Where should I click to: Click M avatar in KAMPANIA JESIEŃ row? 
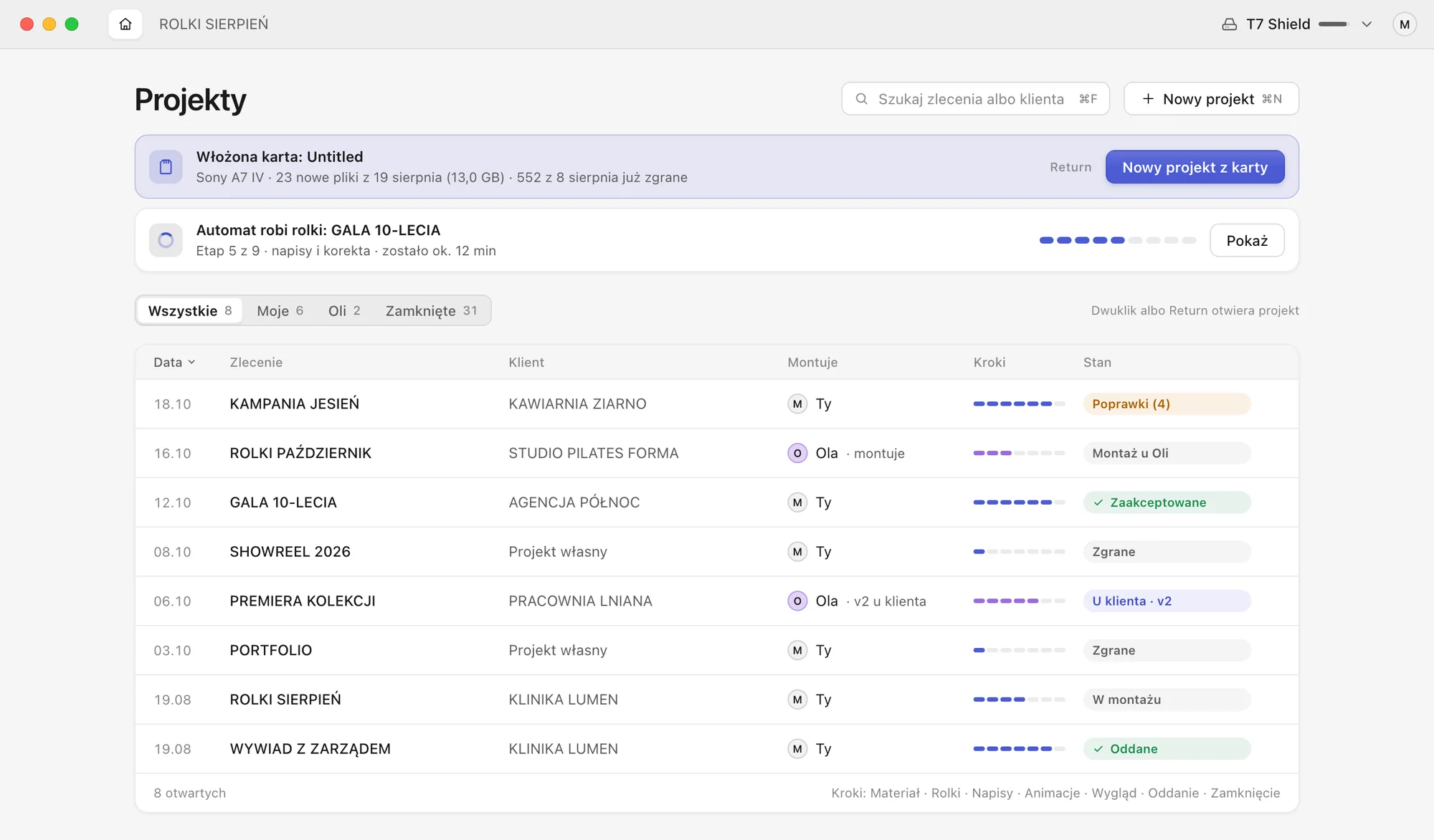pos(797,404)
